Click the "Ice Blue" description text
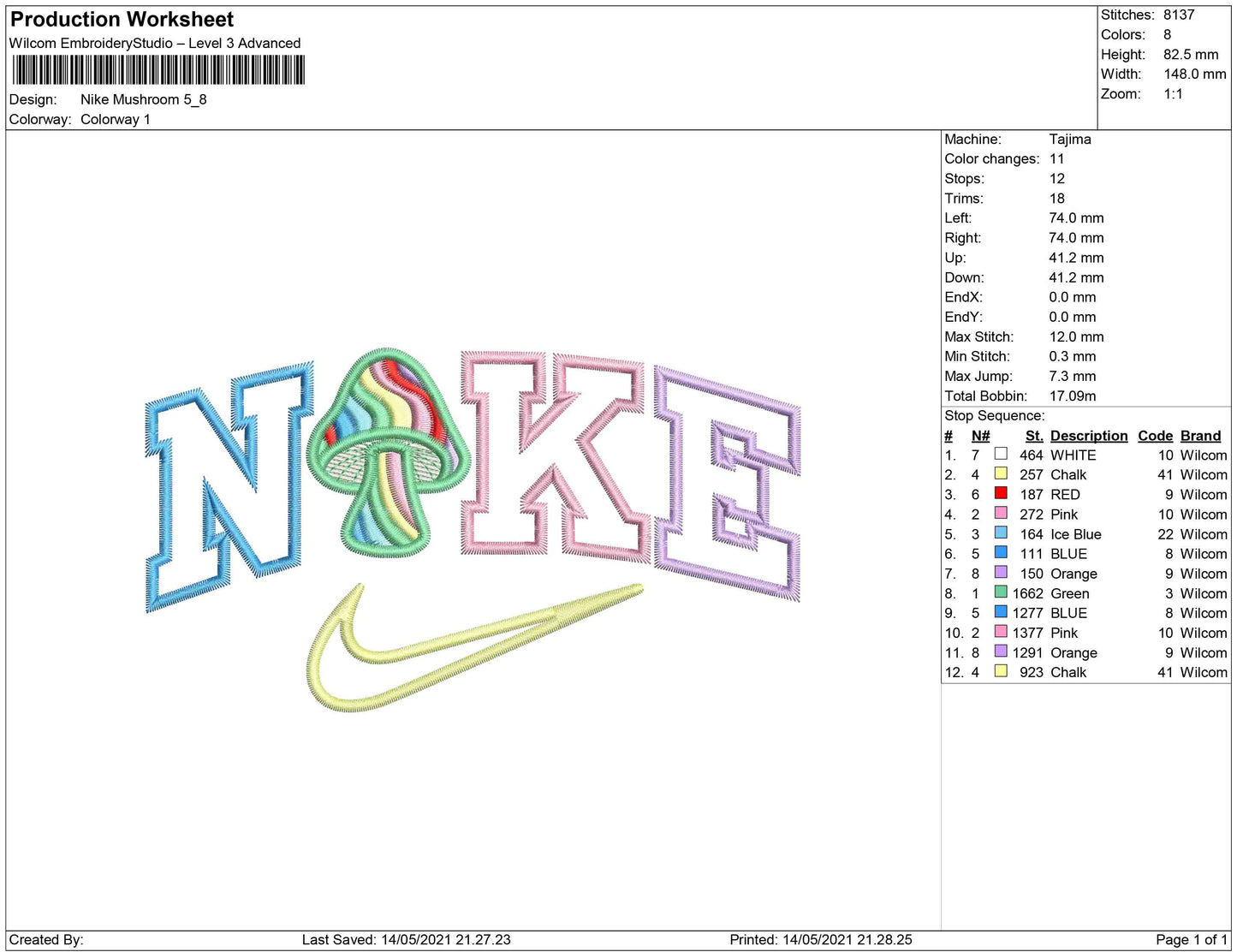The image size is (1237, 952). click(1076, 534)
